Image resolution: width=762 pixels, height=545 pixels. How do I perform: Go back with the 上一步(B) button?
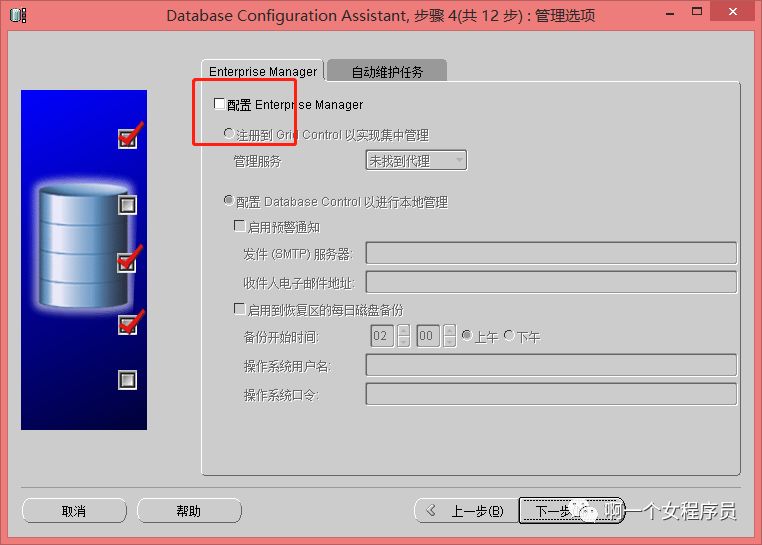pyautogui.click(x=466, y=511)
